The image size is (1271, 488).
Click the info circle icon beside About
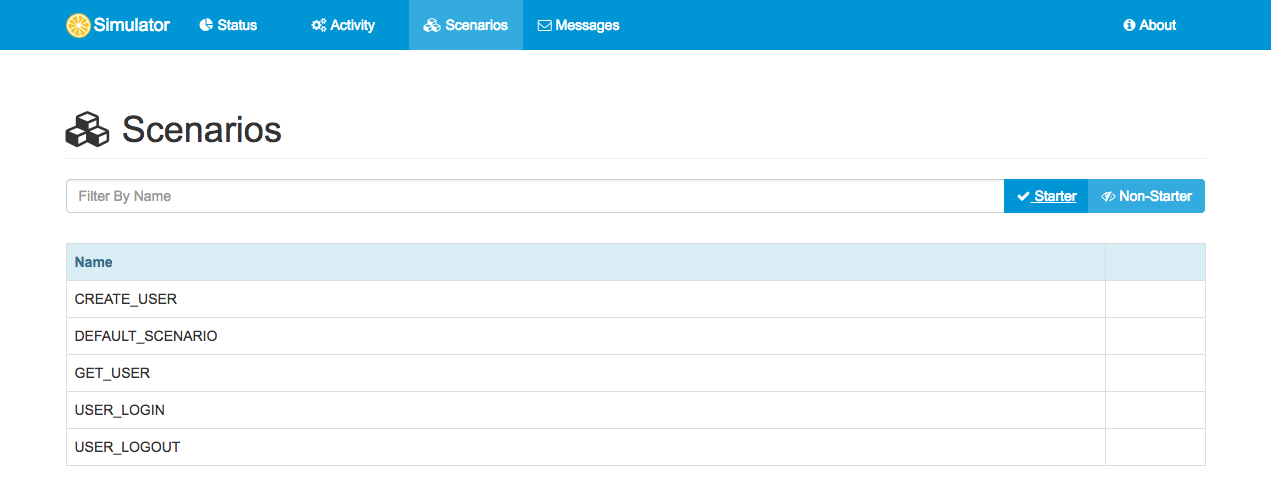point(1129,25)
